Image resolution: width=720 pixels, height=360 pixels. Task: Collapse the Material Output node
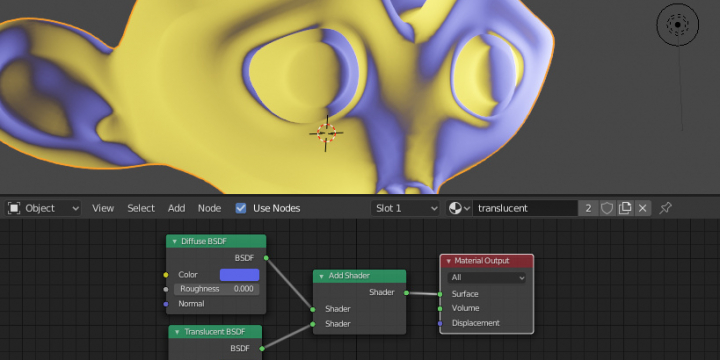(x=449, y=261)
